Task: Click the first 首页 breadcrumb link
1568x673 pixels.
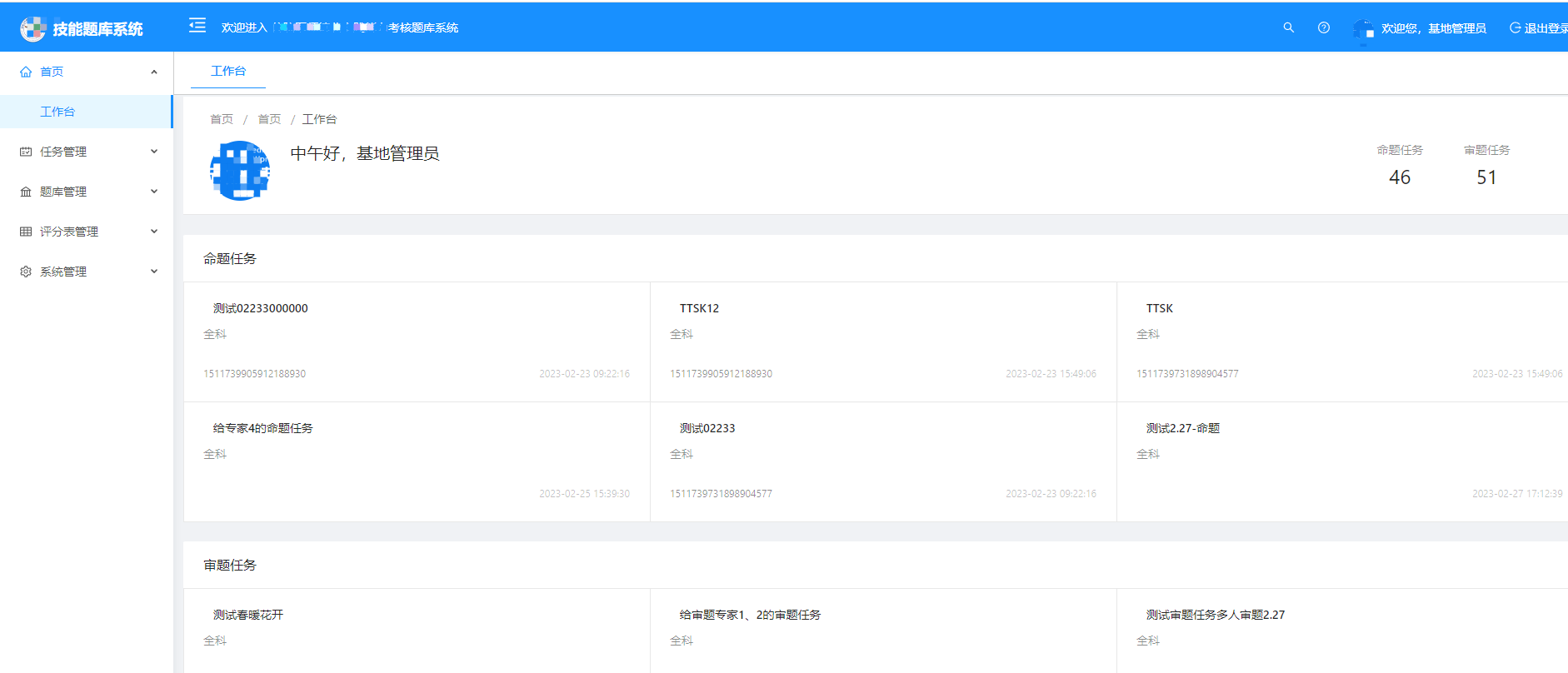Action: [222, 119]
